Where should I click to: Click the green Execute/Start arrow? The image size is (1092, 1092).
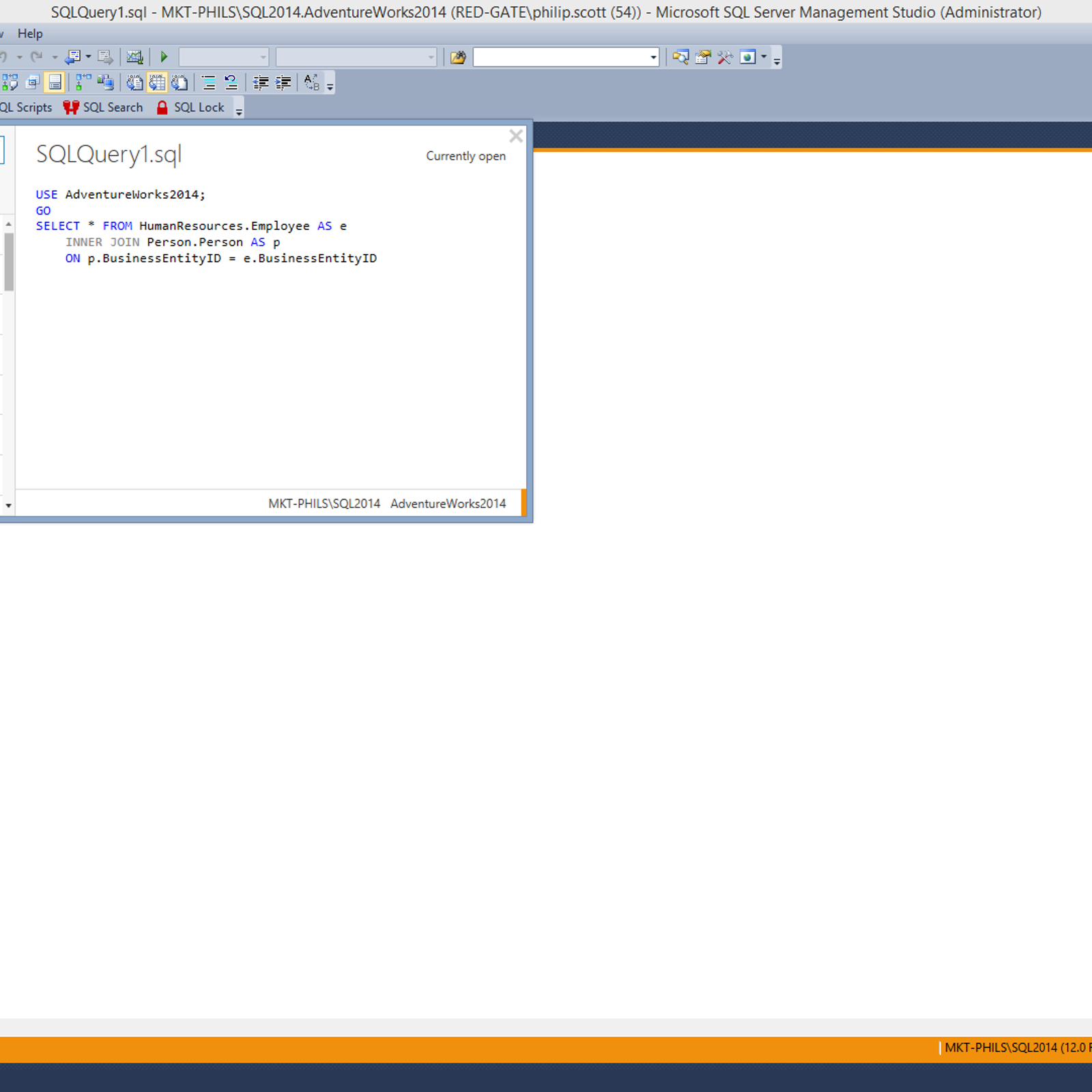pyautogui.click(x=164, y=57)
